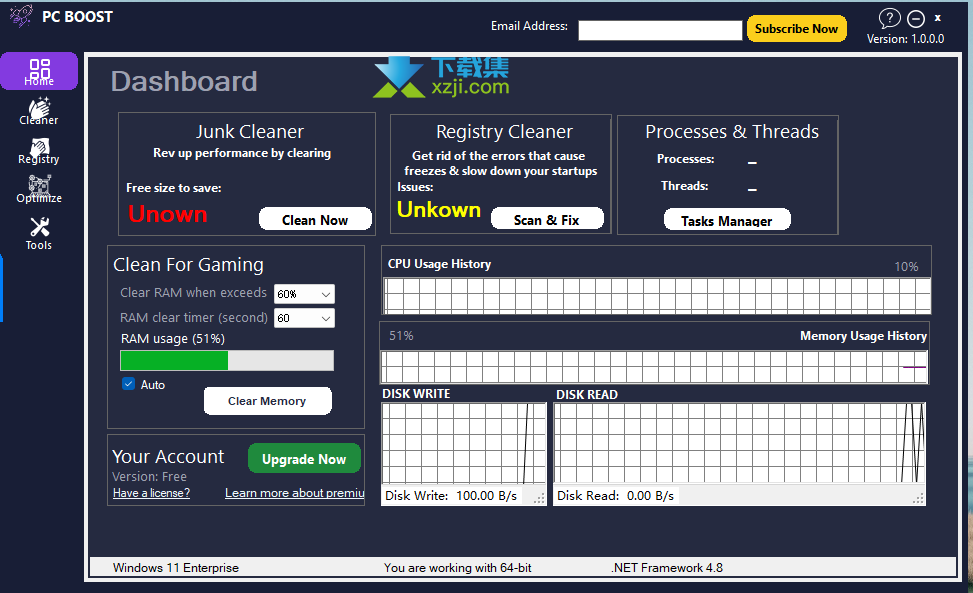
Task: Open the Have a license? link
Action: (x=151, y=493)
